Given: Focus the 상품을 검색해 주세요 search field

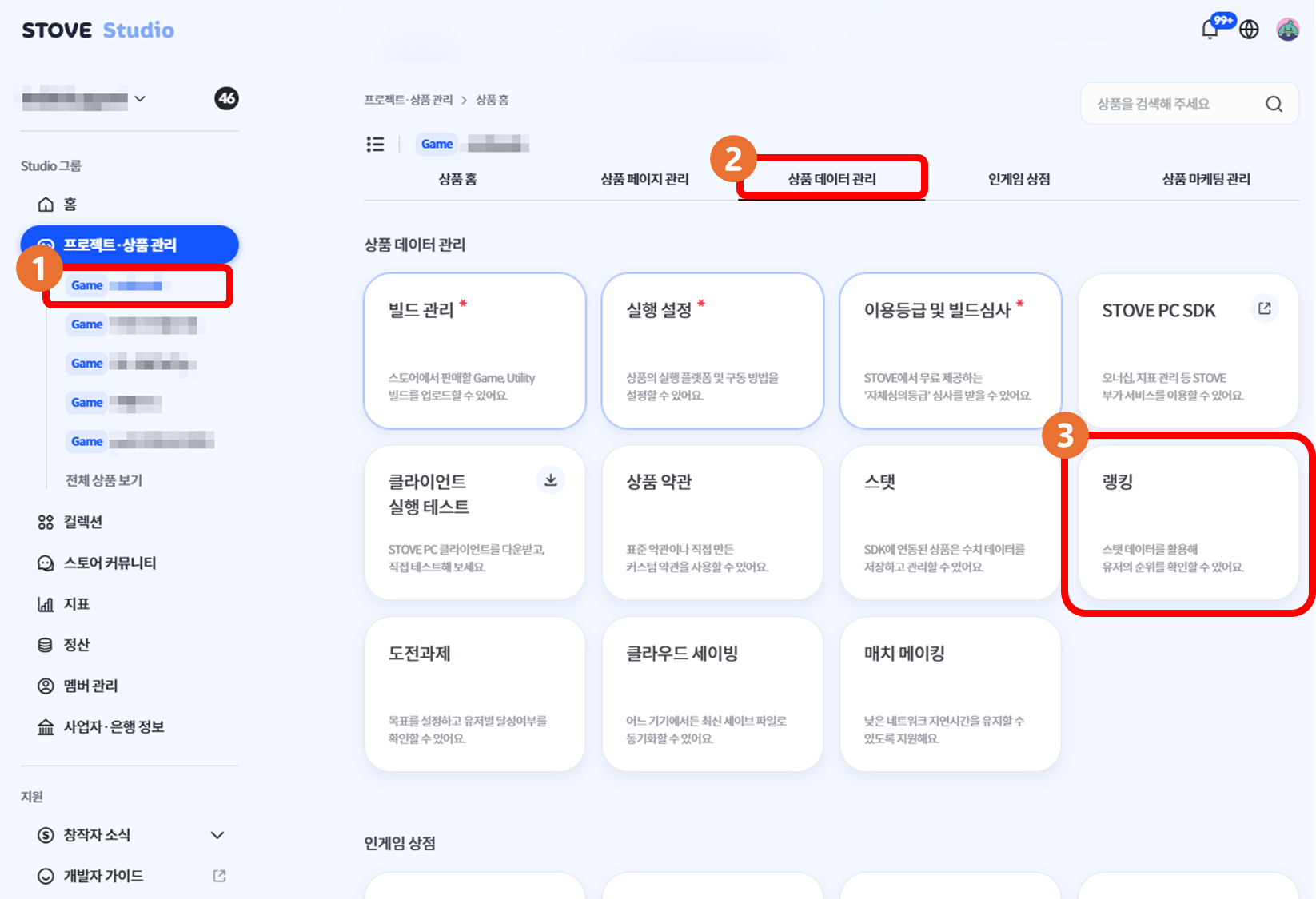Looking at the screenshot, I should pyautogui.click(x=1190, y=104).
